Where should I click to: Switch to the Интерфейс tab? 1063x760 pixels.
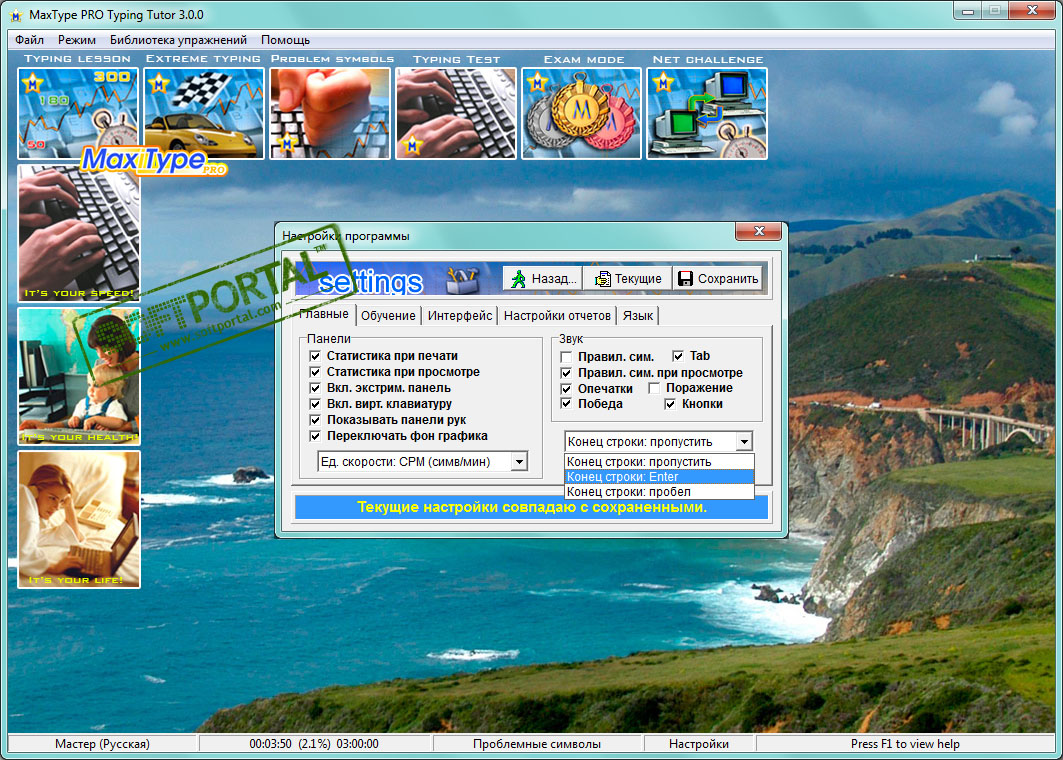point(460,316)
